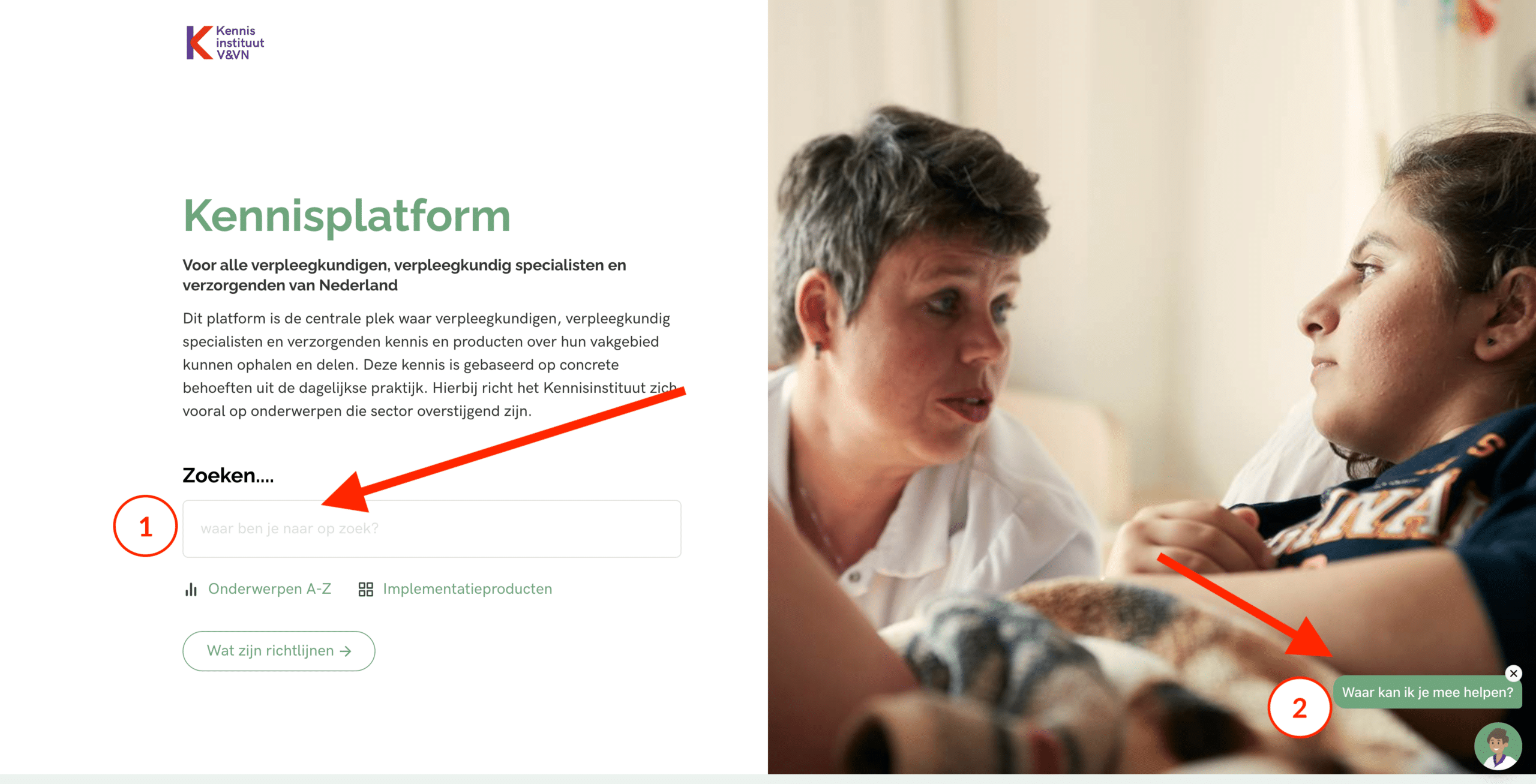Open the Implementatieproducten link

pyautogui.click(x=467, y=589)
